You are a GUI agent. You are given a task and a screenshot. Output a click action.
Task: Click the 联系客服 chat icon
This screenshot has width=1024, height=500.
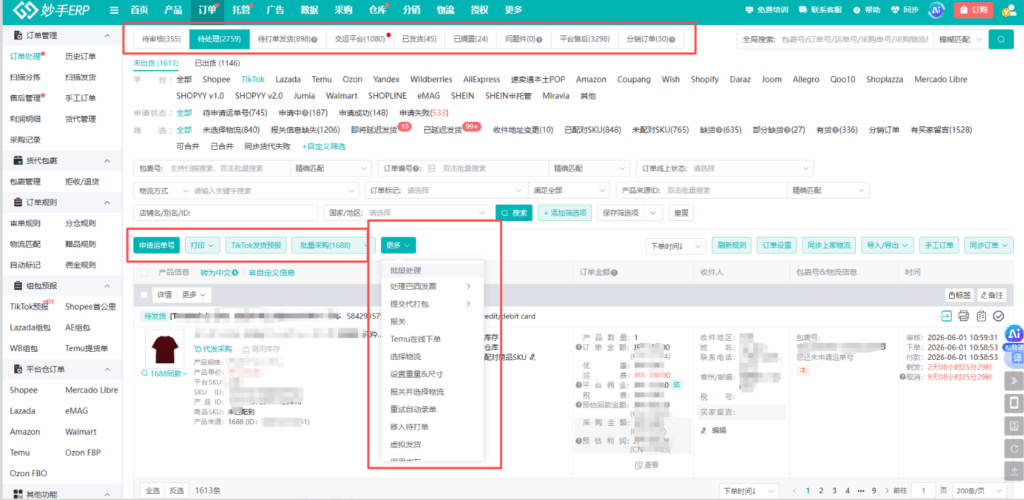804,10
